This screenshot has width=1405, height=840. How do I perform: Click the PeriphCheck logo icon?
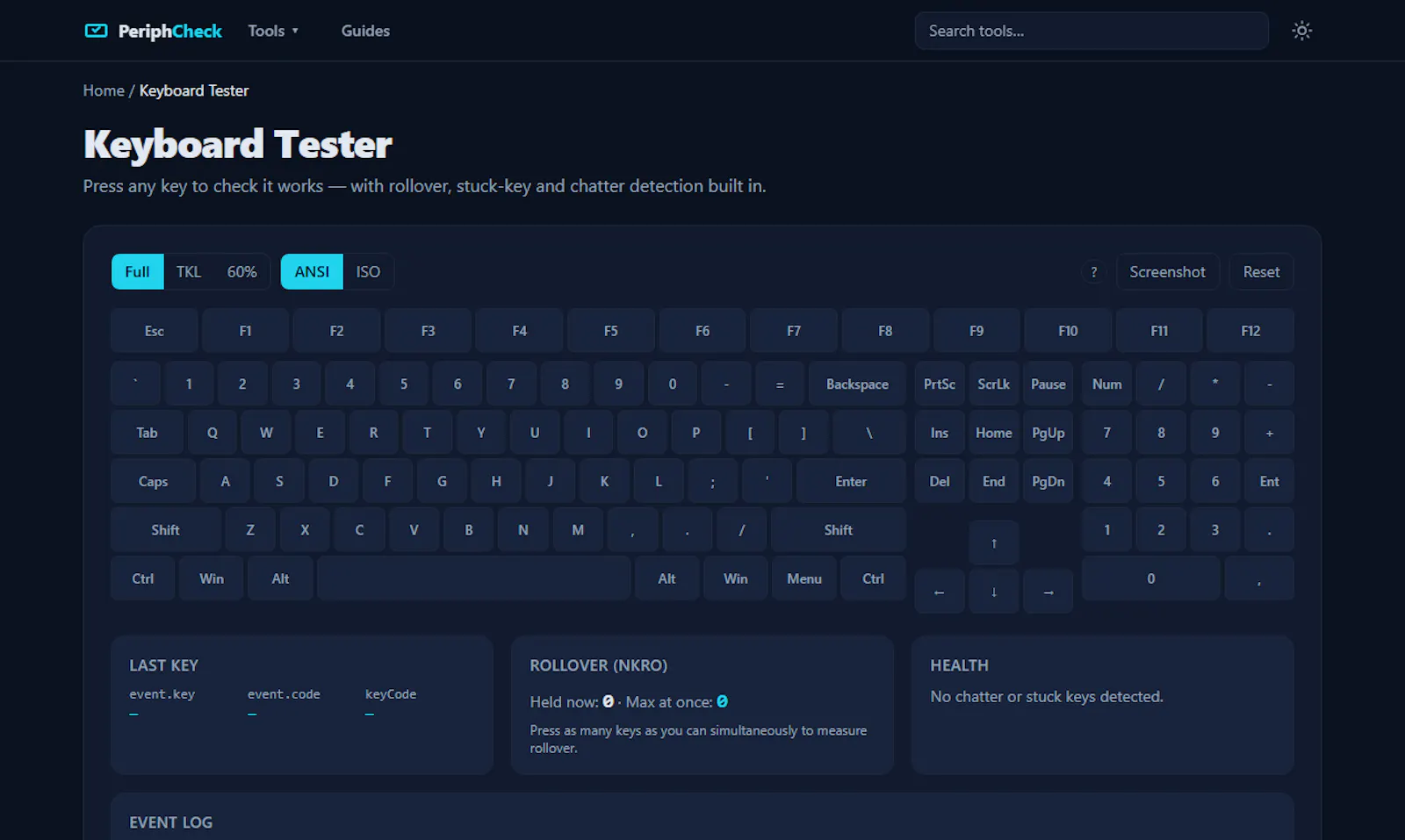click(96, 31)
